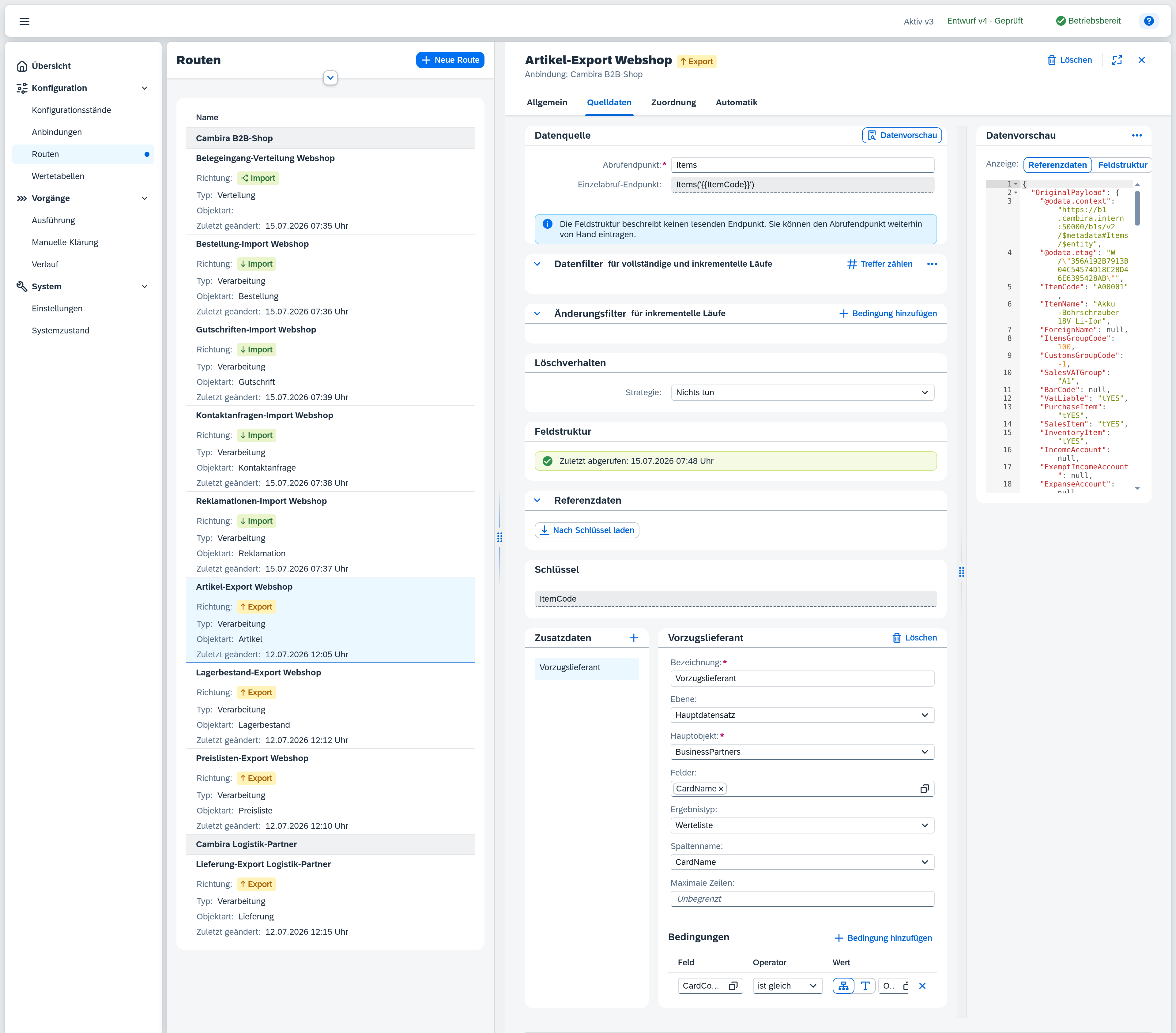Click the Konfiguration sliders icon
The width and height of the screenshot is (1176, 1033).
tap(22, 88)
